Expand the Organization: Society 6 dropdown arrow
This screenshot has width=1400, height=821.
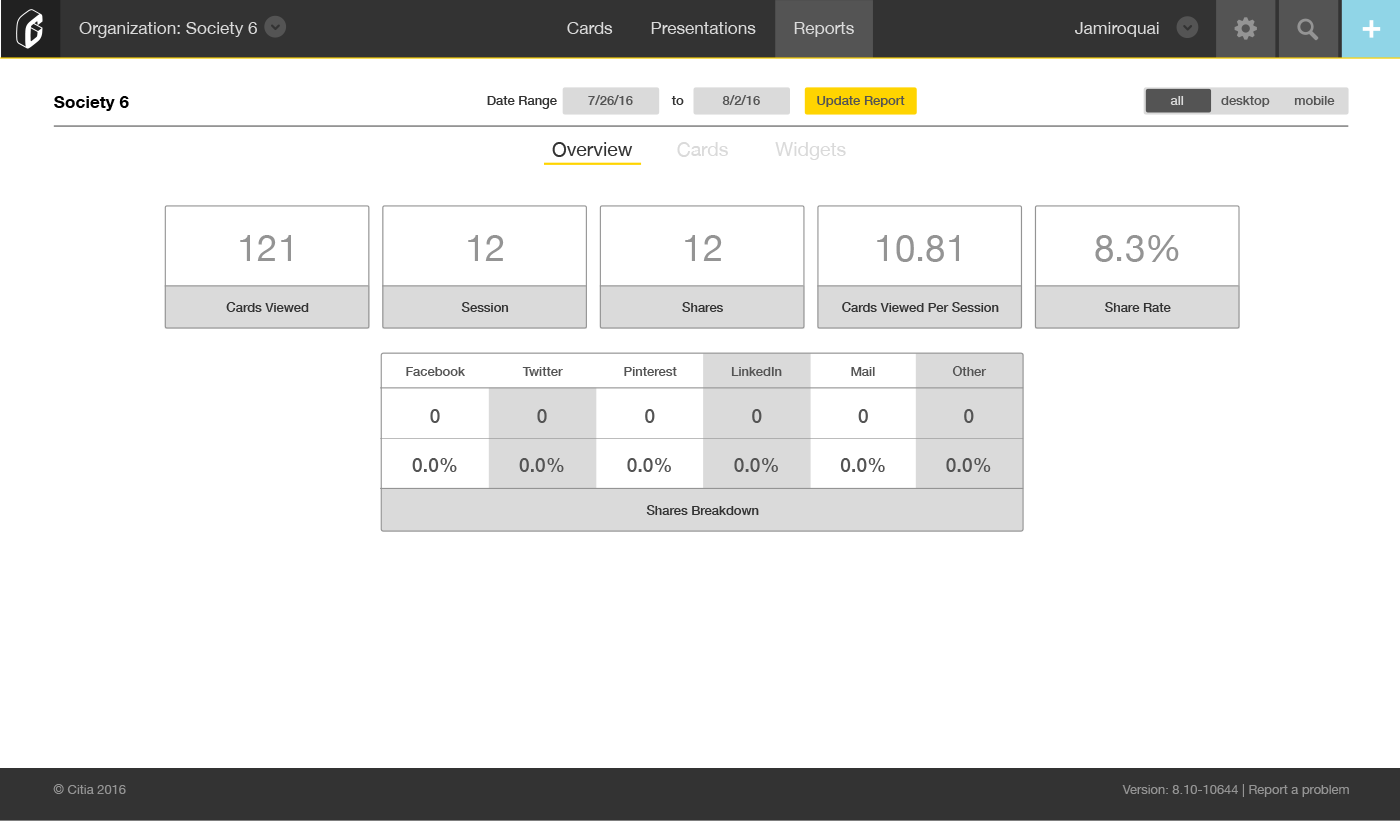276,27
